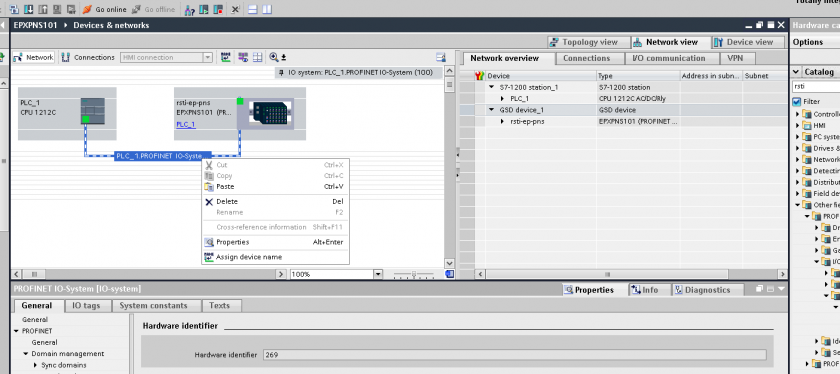This screenshot has height=374, width=840.
Task: Open the Network overview tab
Action: click(x=509, y=58)
